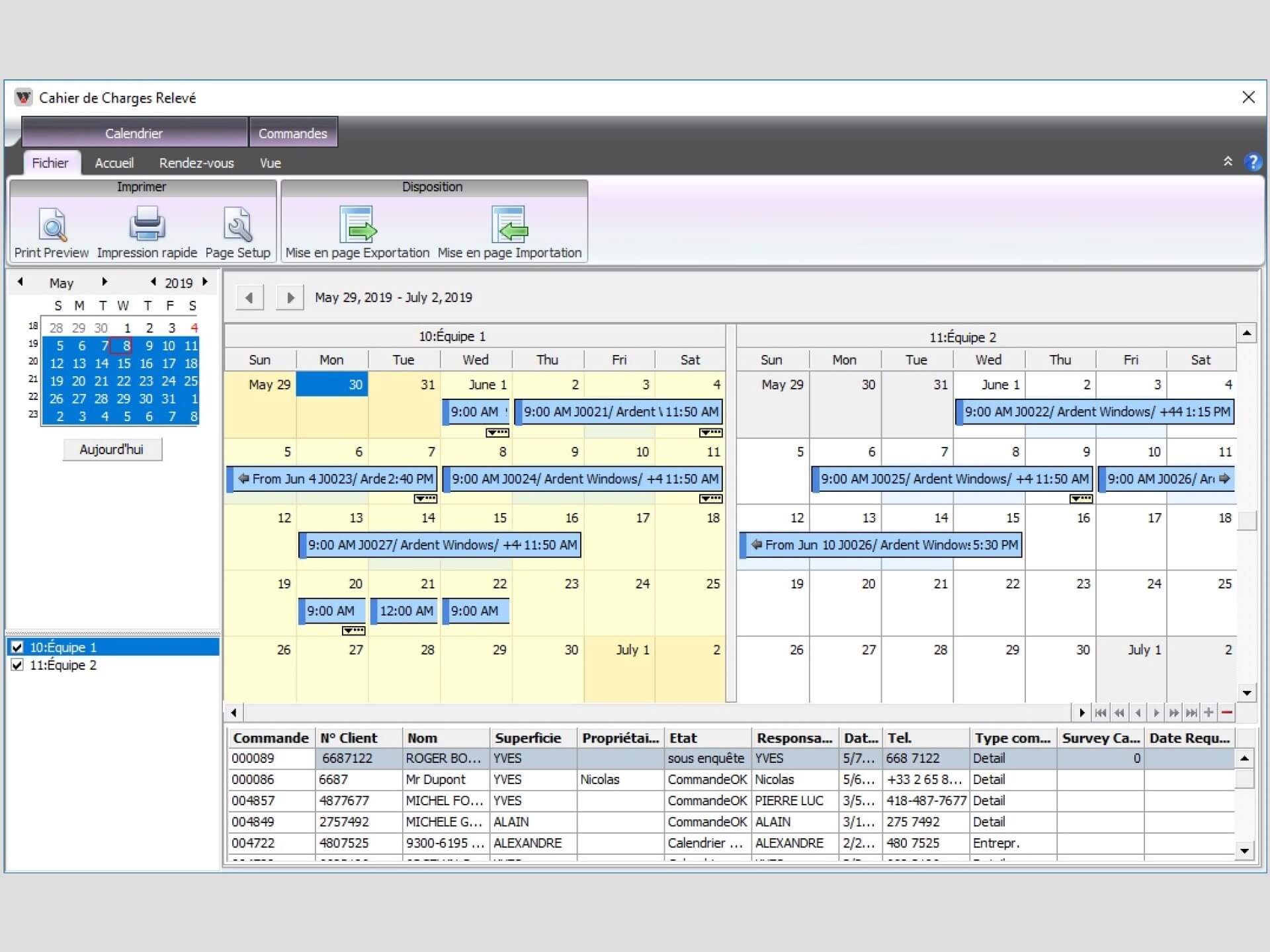
Task: Select appointment J0025 in Équipe 2
Action: [952, 479]
